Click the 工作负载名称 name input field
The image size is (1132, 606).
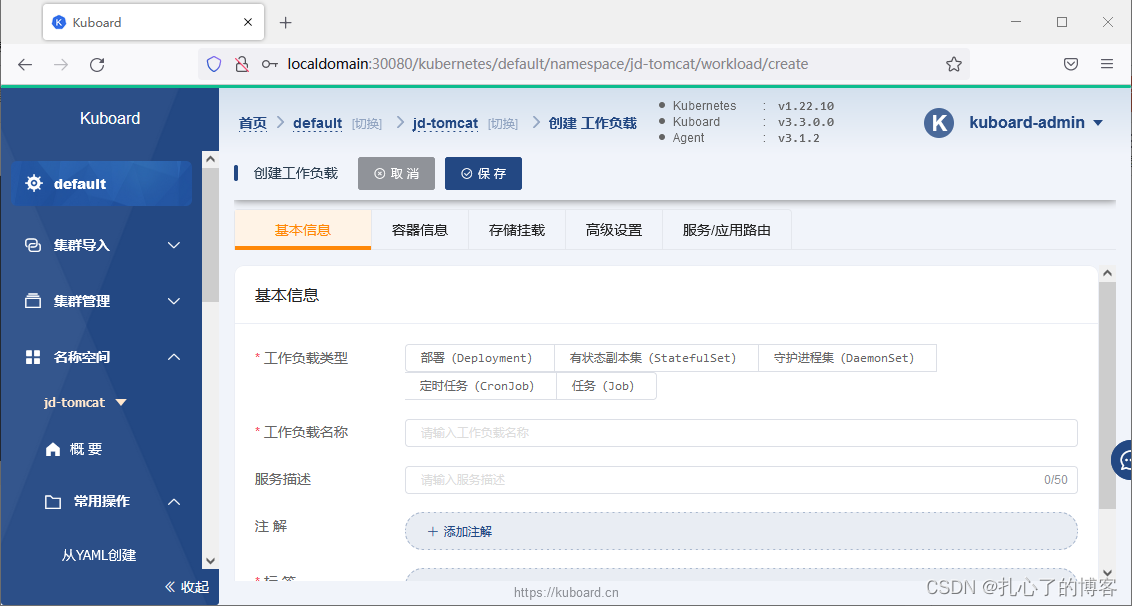[740, 433]
